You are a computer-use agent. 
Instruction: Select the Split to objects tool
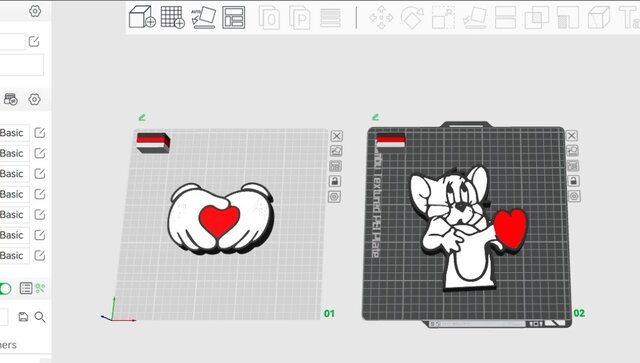point(269,18)
